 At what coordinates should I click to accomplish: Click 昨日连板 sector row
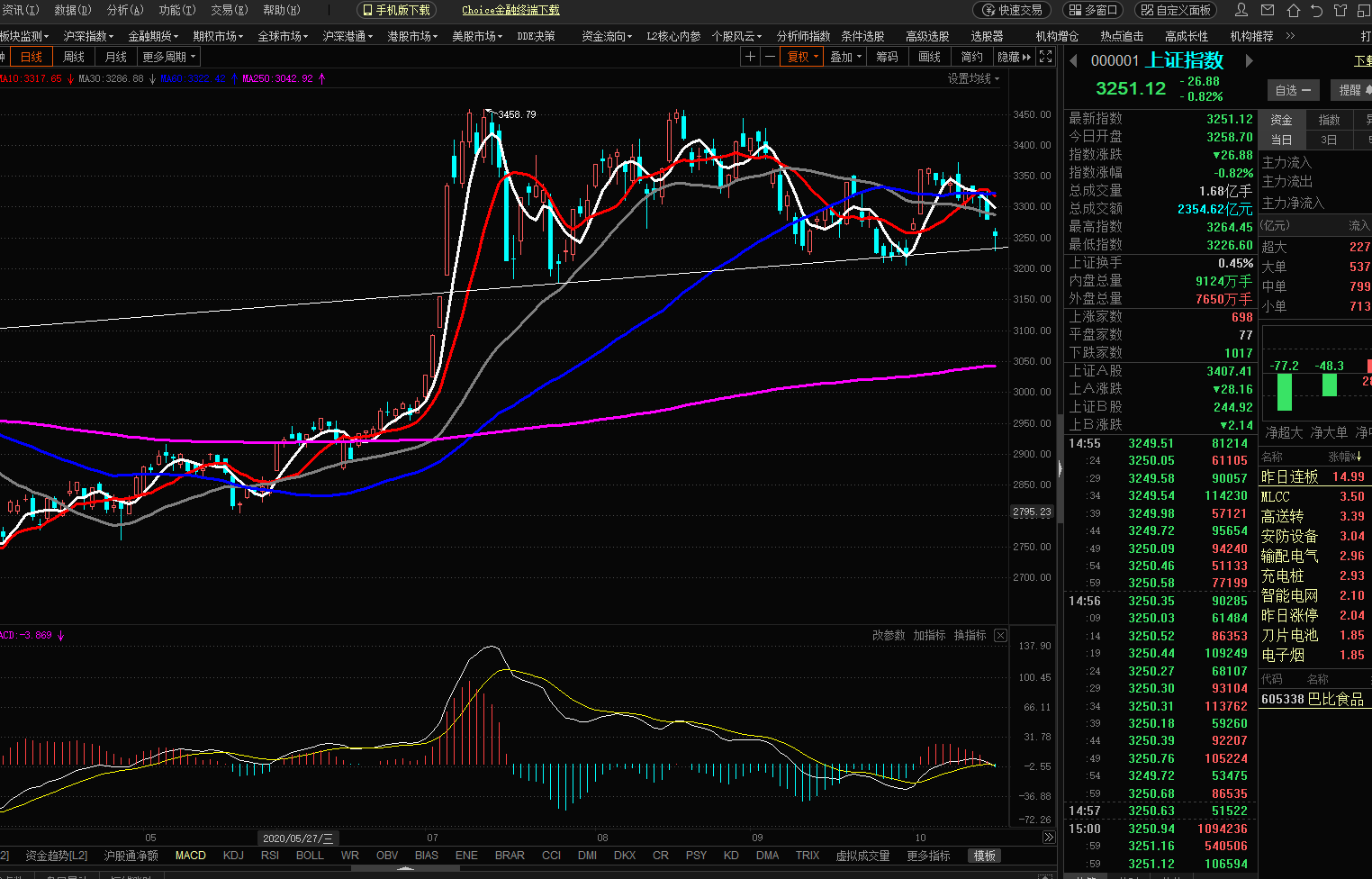click(1314, 476)
